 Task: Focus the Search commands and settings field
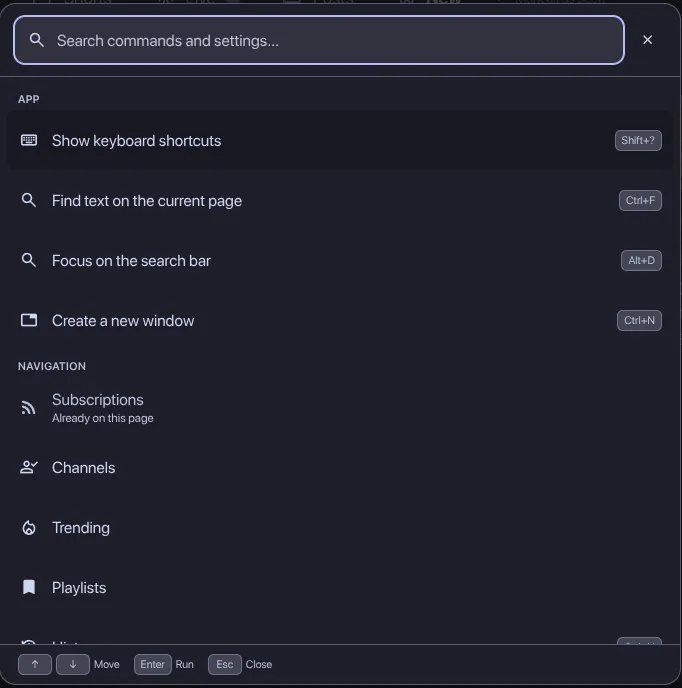point(319,40)
